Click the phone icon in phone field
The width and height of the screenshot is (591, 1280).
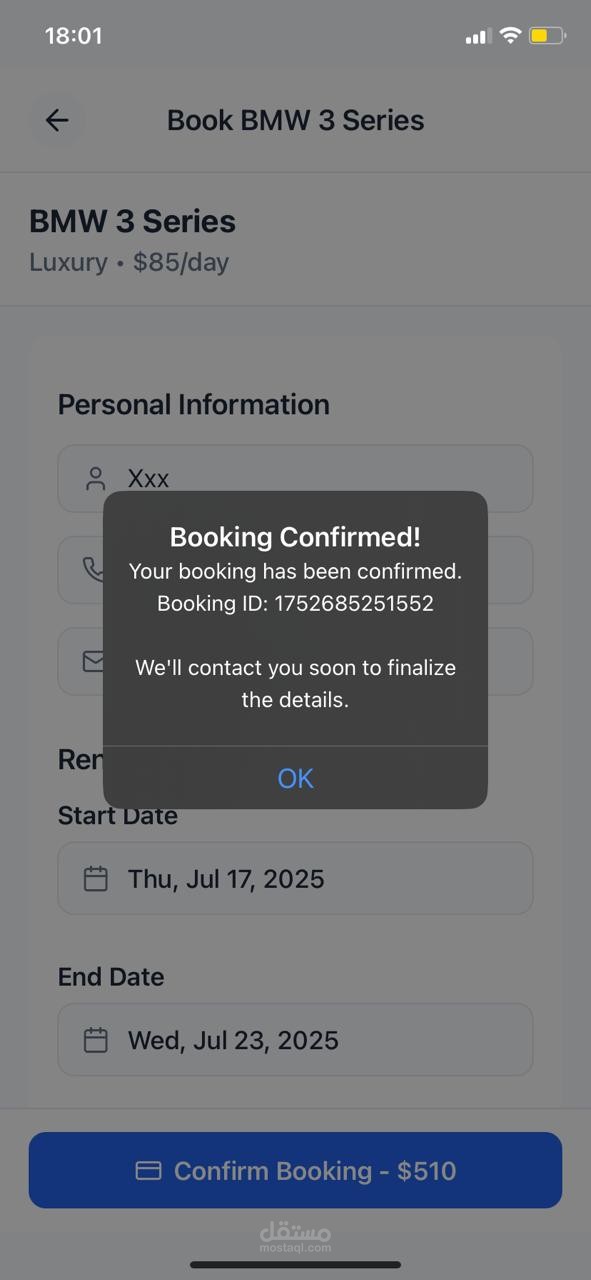(x=92, y=569)
